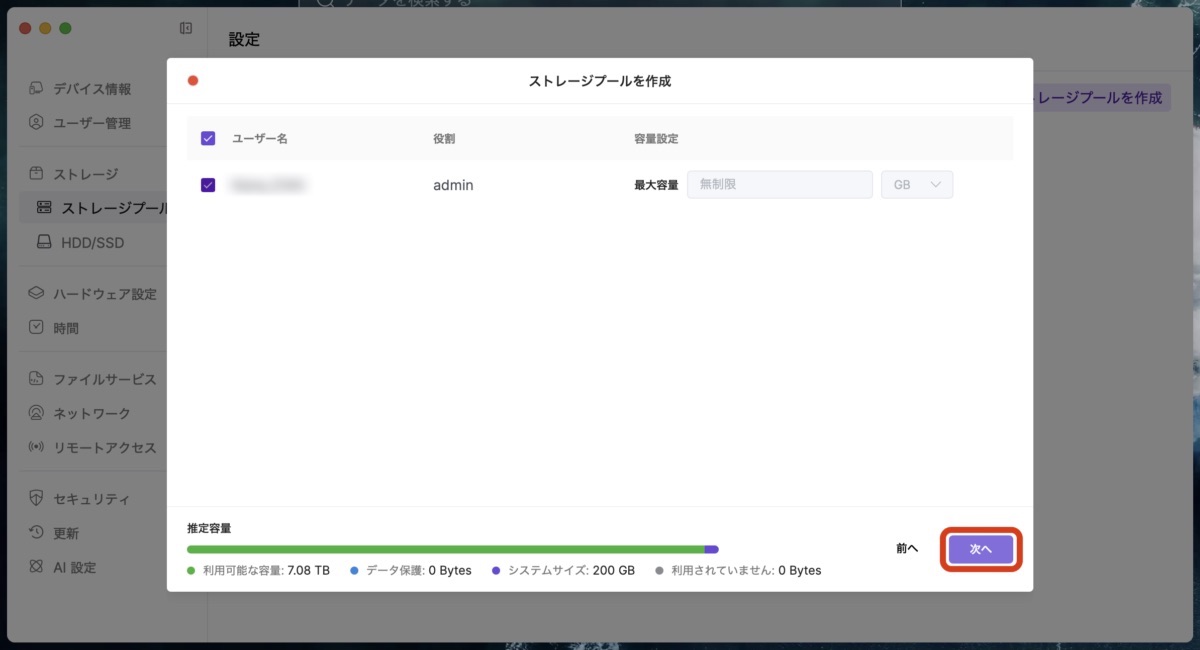1200x650 pixels.
Task: Uncheck the admin user row checkbox
Action: click(207, 184)
